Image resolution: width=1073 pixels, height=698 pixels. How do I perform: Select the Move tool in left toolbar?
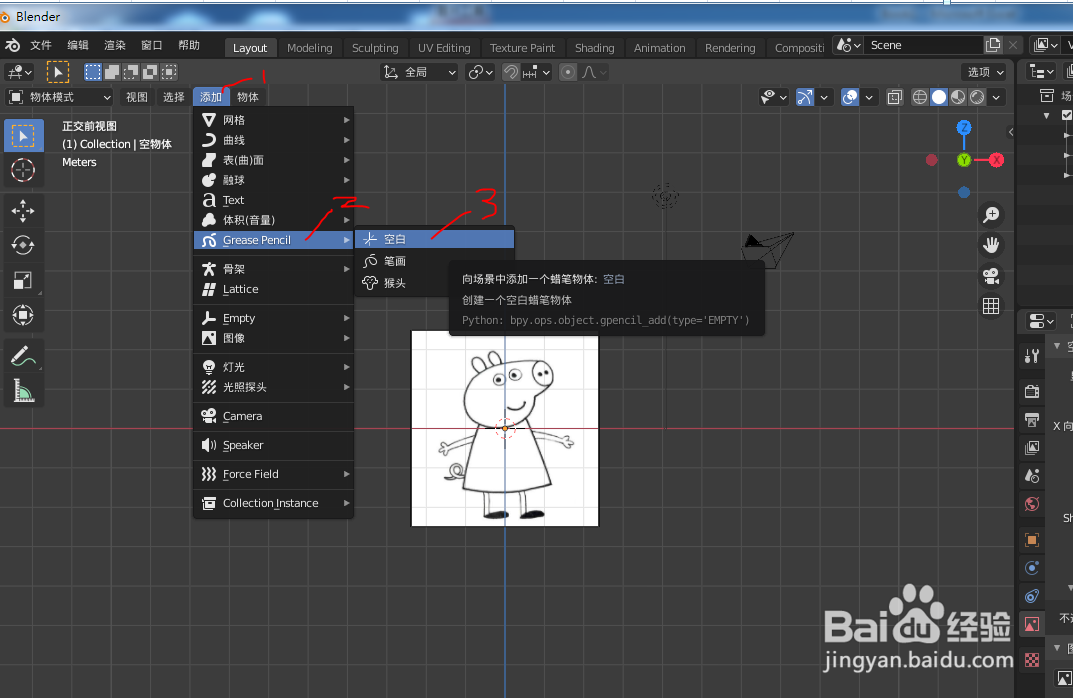click(x=23, y=211)
